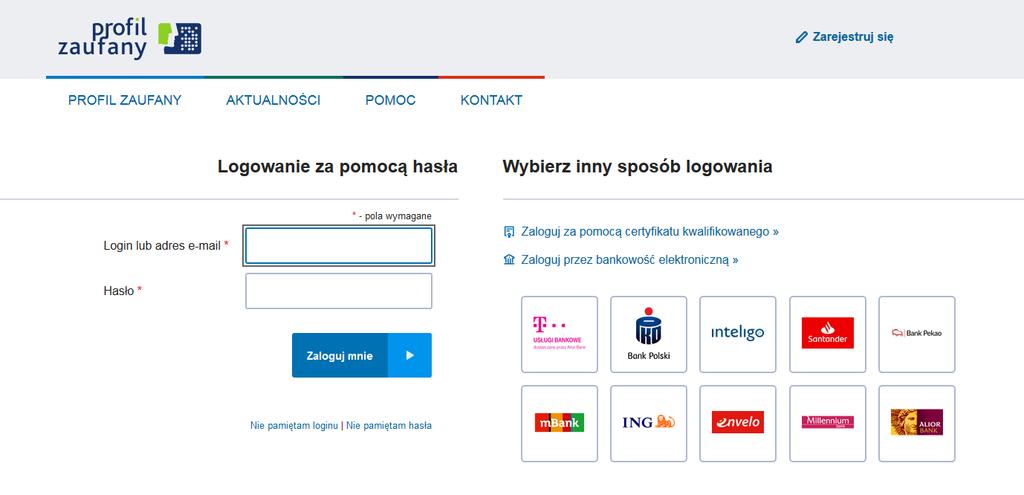Log in via the ING tile
The width and height of the screenshot is (1024, 495).
click(648, 423)
